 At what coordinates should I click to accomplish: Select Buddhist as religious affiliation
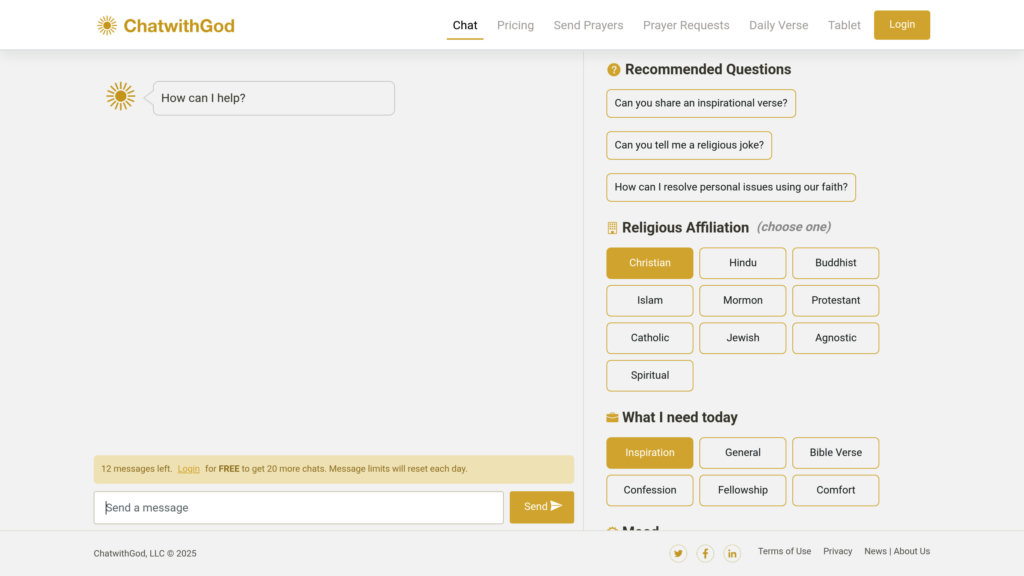(835, 263)
